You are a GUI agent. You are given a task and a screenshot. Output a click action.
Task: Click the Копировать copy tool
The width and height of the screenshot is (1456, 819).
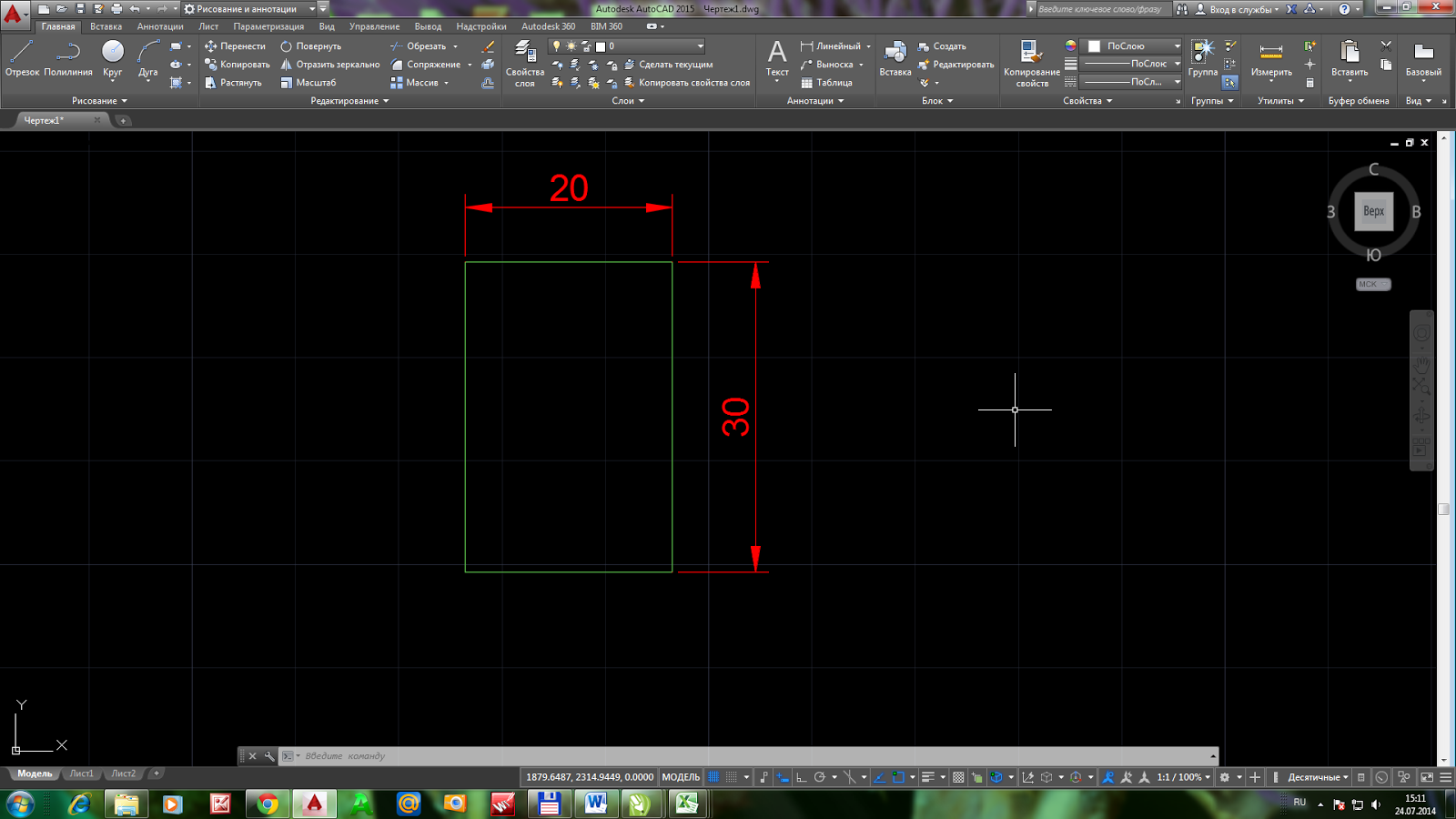coord(237,65)
